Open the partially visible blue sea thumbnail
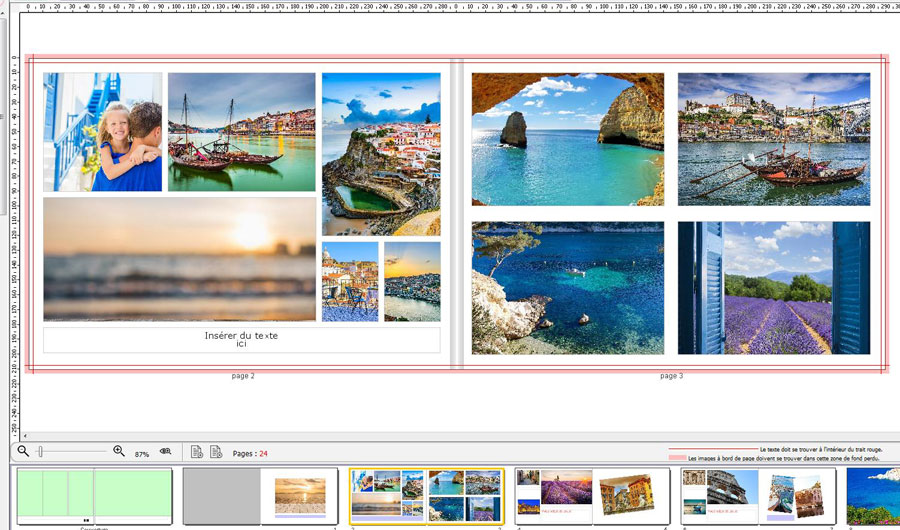 (873, 496)
